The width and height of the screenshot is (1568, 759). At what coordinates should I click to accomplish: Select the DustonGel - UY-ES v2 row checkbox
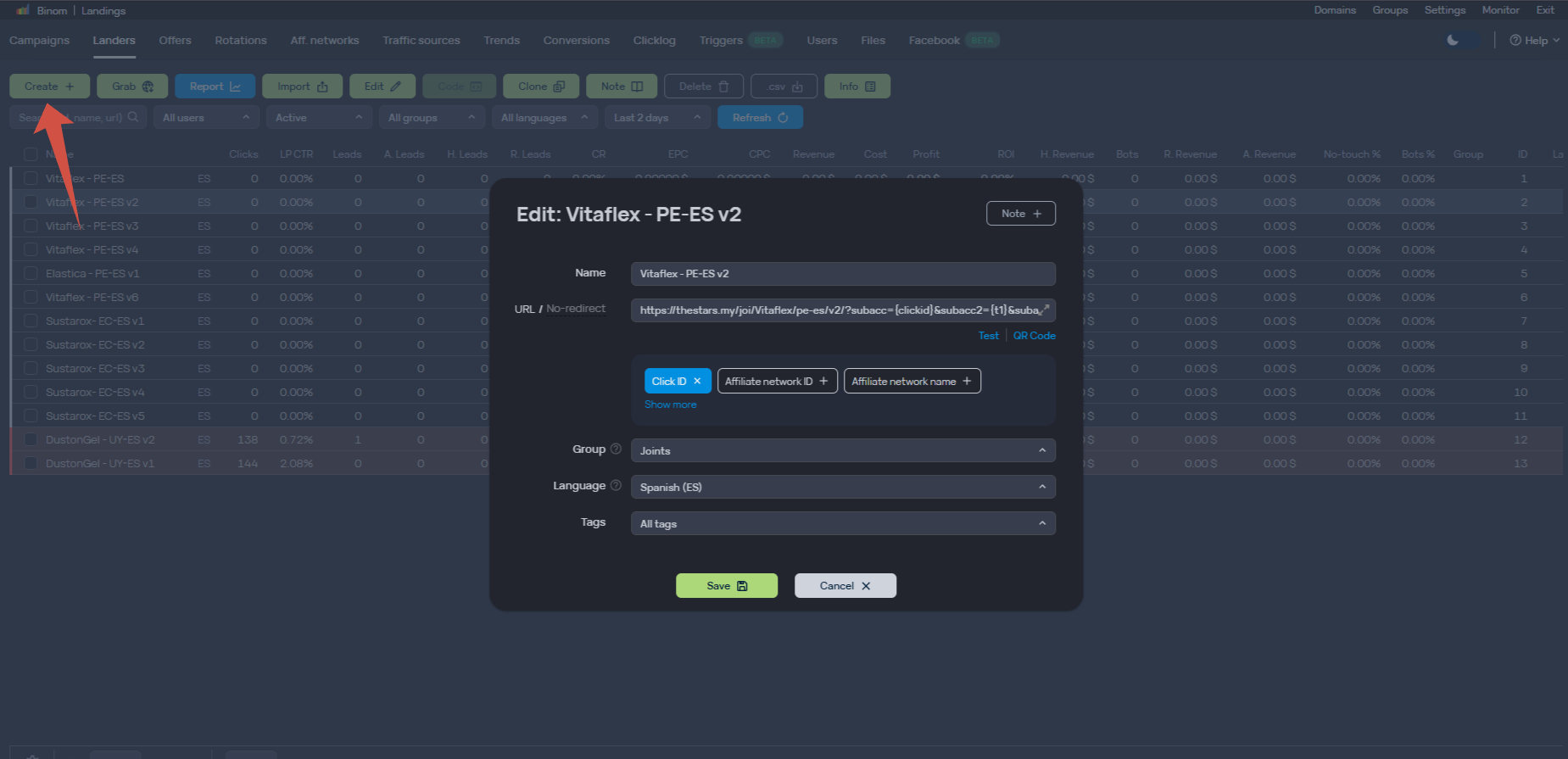[31, 439]
